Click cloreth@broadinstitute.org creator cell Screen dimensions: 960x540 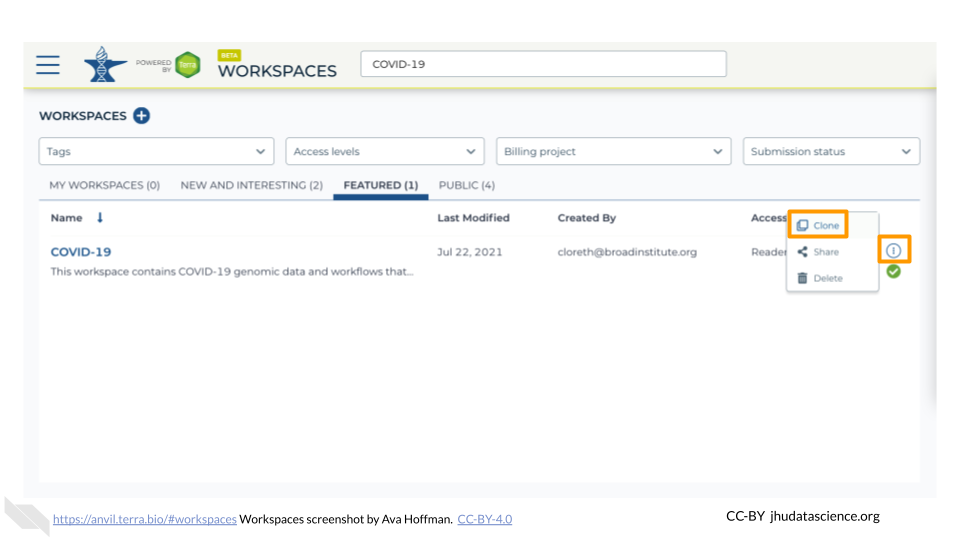(627, 252)
